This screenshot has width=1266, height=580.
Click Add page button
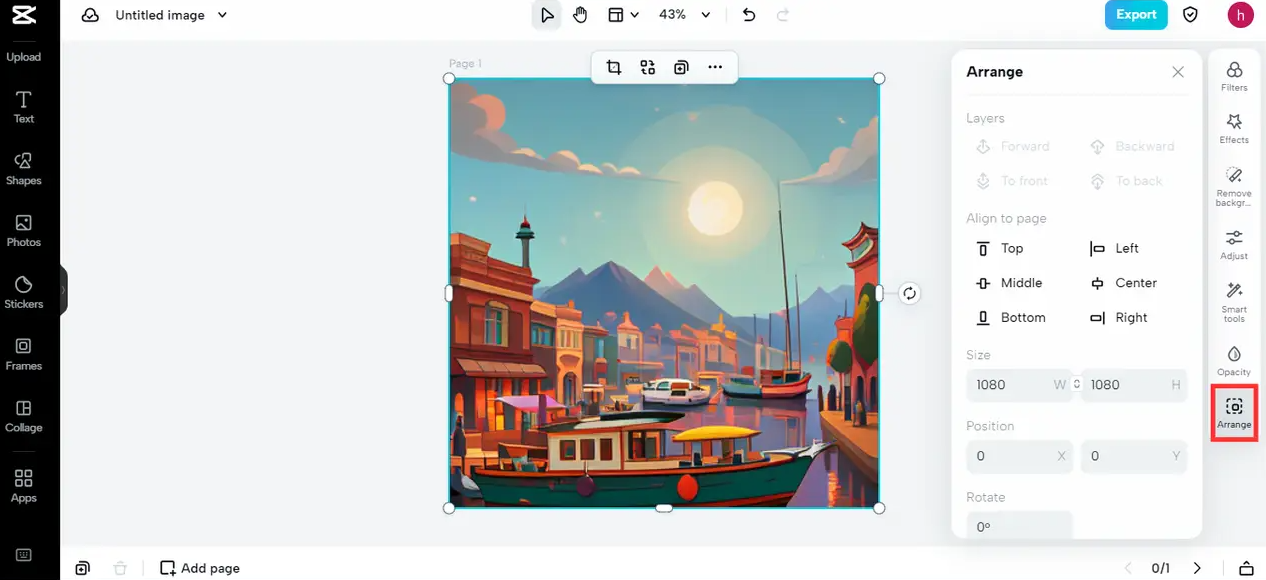200,568
